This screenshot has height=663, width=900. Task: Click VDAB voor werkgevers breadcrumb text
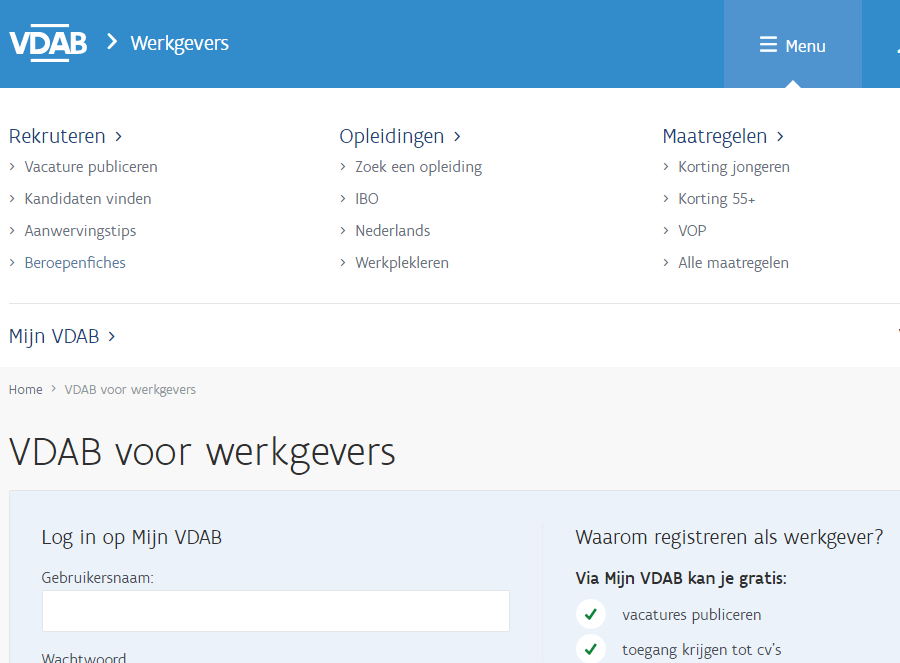[x=130, y=390]
